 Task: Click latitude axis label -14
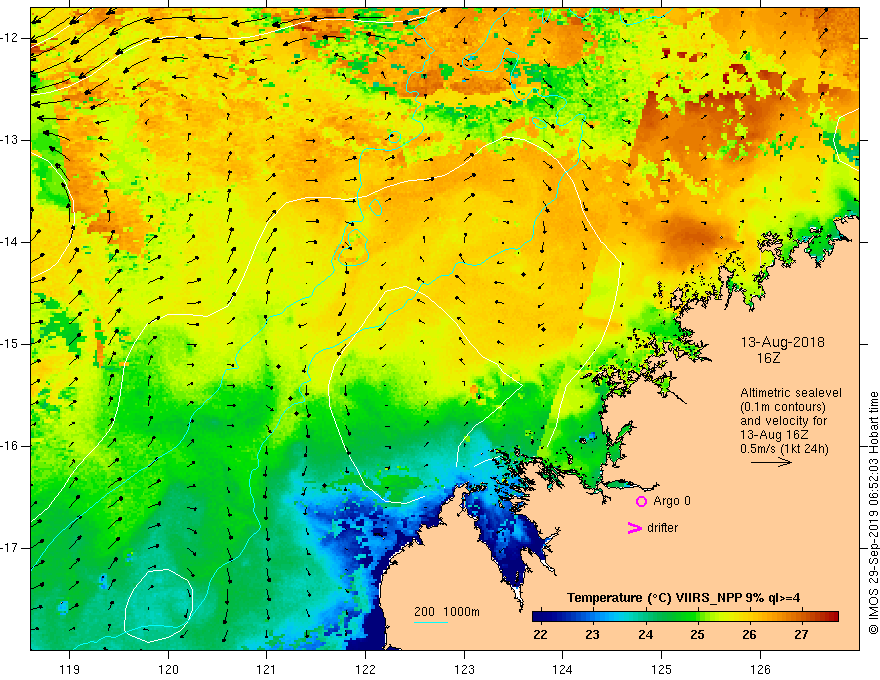[10, 242]
